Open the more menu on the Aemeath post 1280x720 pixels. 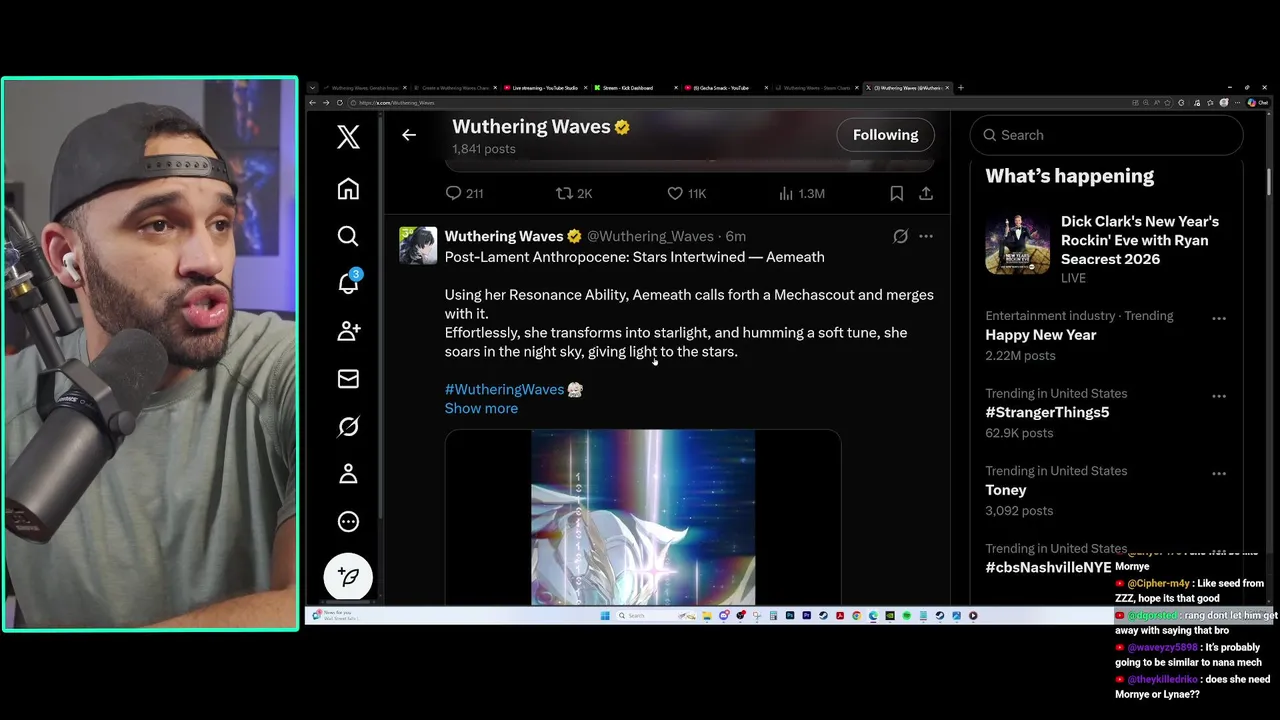[x=926, y=236]
